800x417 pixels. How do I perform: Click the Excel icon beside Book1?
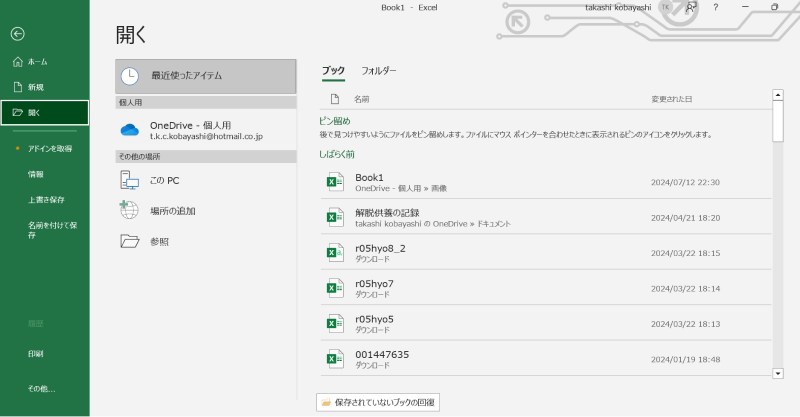point(335,182)
